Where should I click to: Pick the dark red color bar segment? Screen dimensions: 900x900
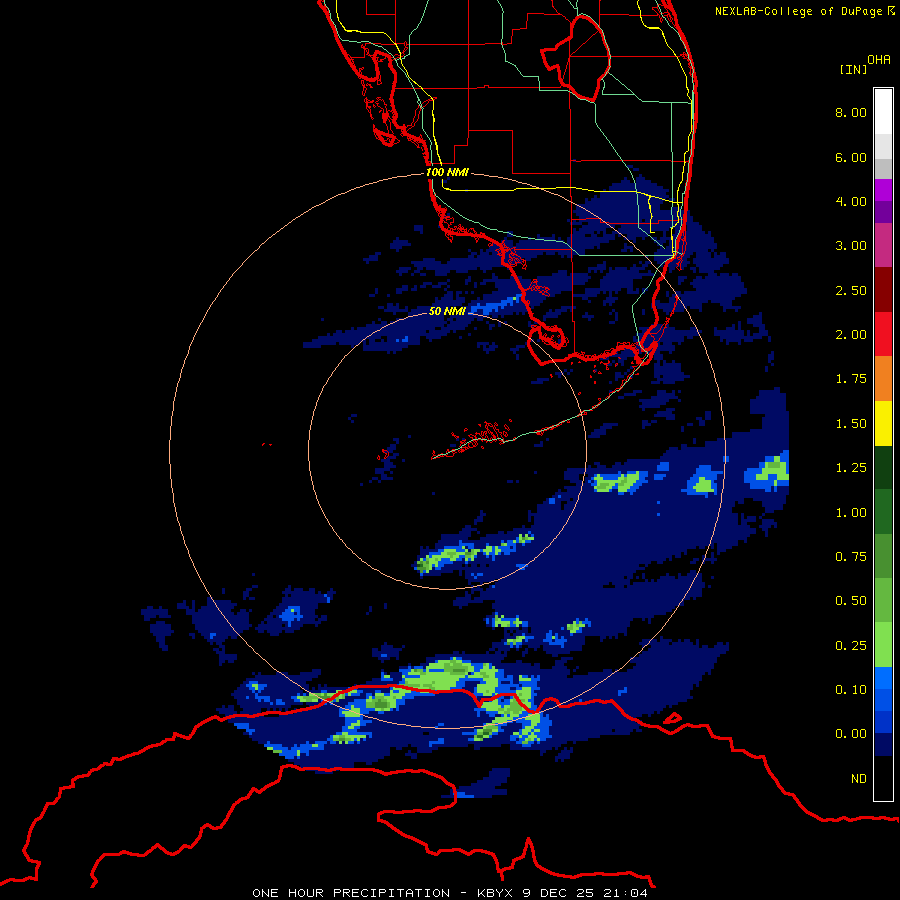pos(883,290)
